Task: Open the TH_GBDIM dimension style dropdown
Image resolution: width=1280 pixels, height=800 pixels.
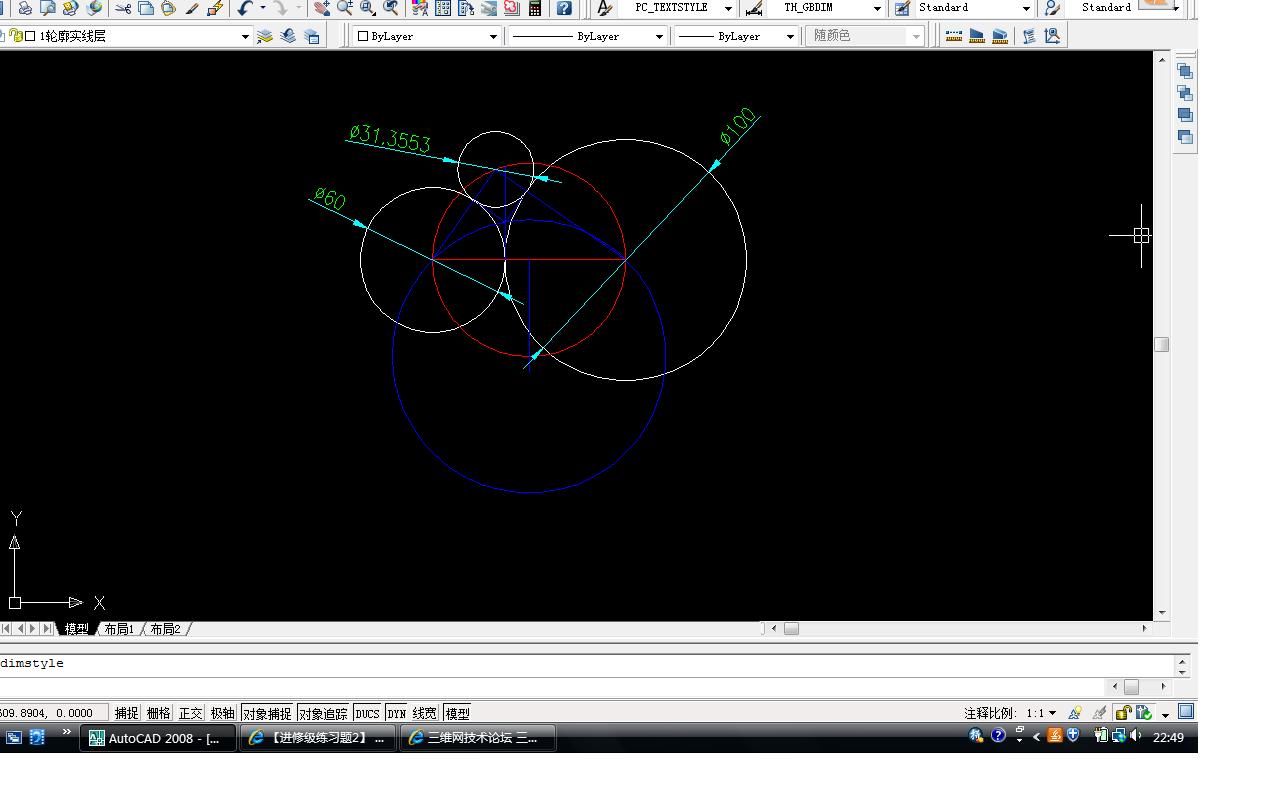Action: [877, 8]
